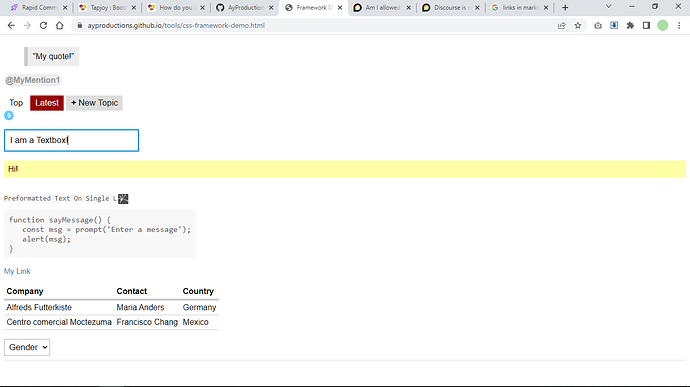The height and width of the screenshot is (387, 690).
Task: Close the Framework Demo tab
Action: coord(340,7)
